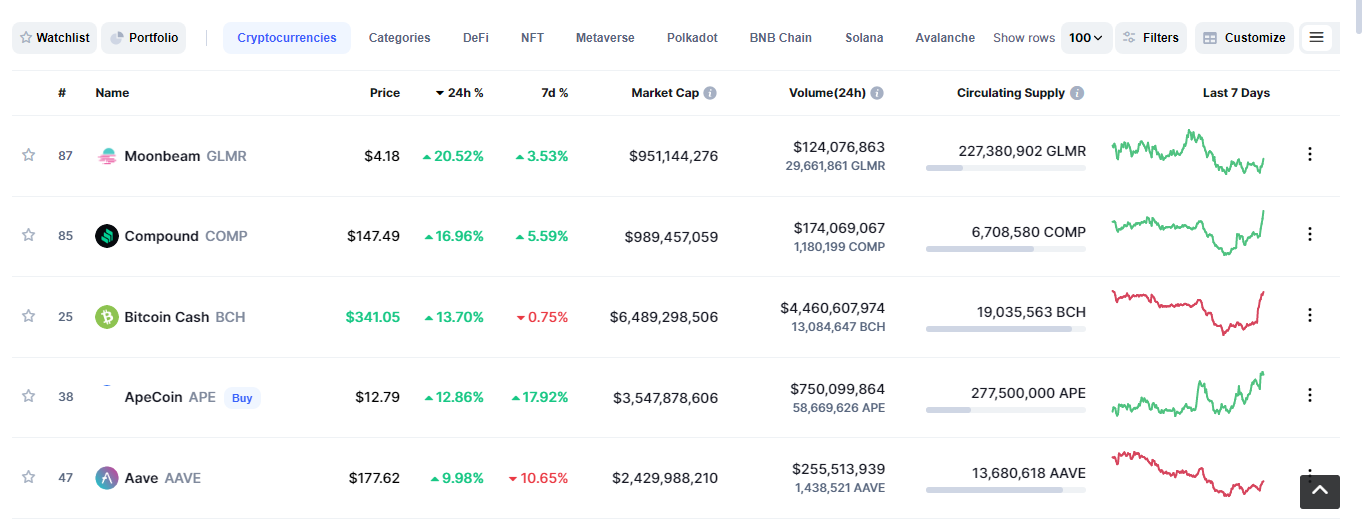
Task: Click the hamburger list view icon
Action: 1317,38
